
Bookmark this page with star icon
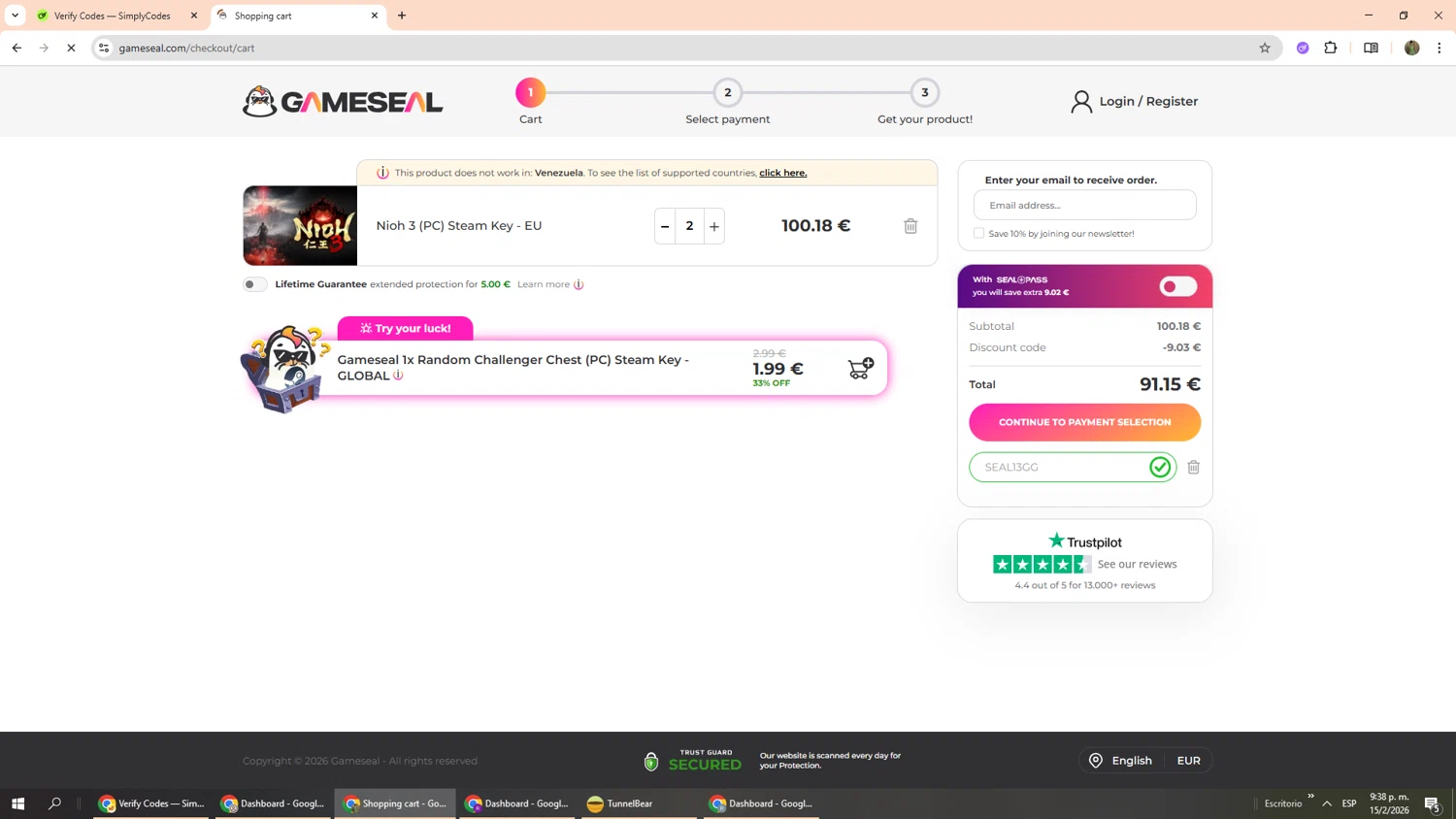(x=1265, y=48)
